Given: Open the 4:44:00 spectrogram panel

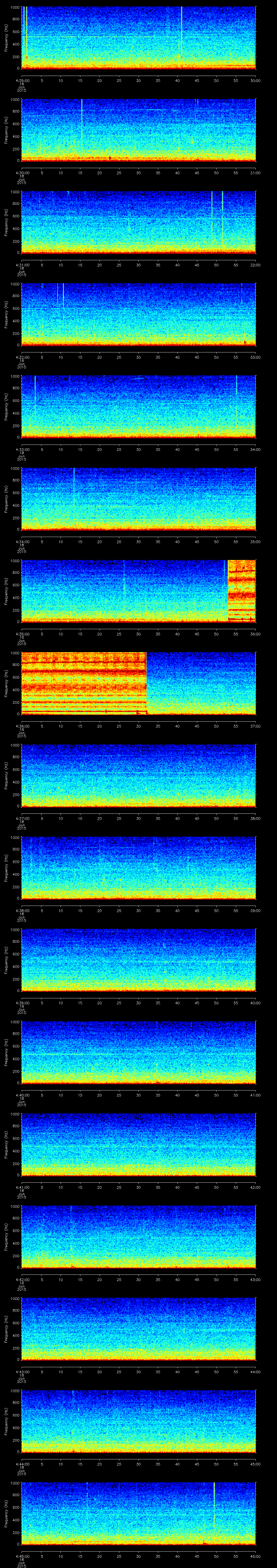Looking at the screenshot, I should click(x=139, y=1421).
